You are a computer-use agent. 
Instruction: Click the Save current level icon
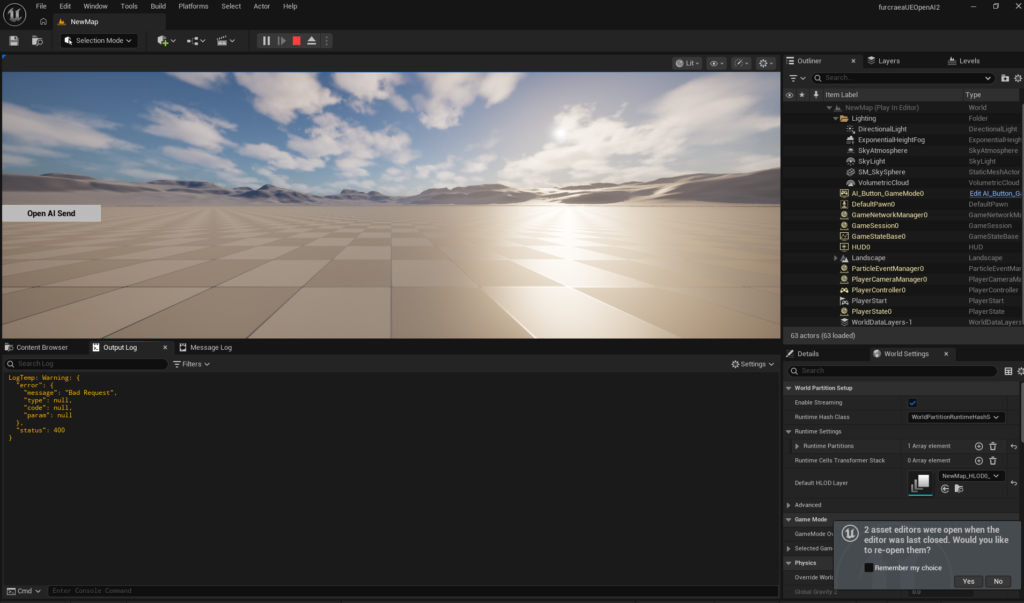pyautogui.click(x=14, y=41)
